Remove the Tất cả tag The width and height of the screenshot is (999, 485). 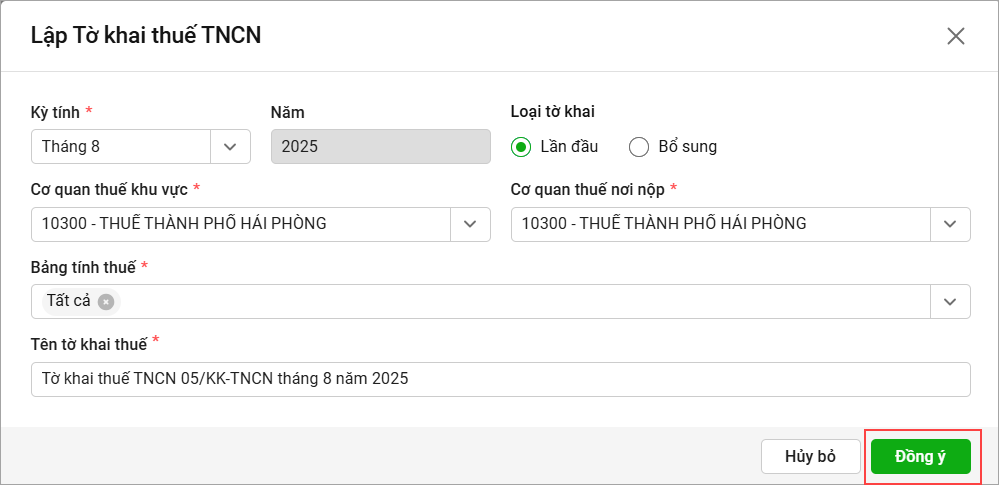coord(106,301)
